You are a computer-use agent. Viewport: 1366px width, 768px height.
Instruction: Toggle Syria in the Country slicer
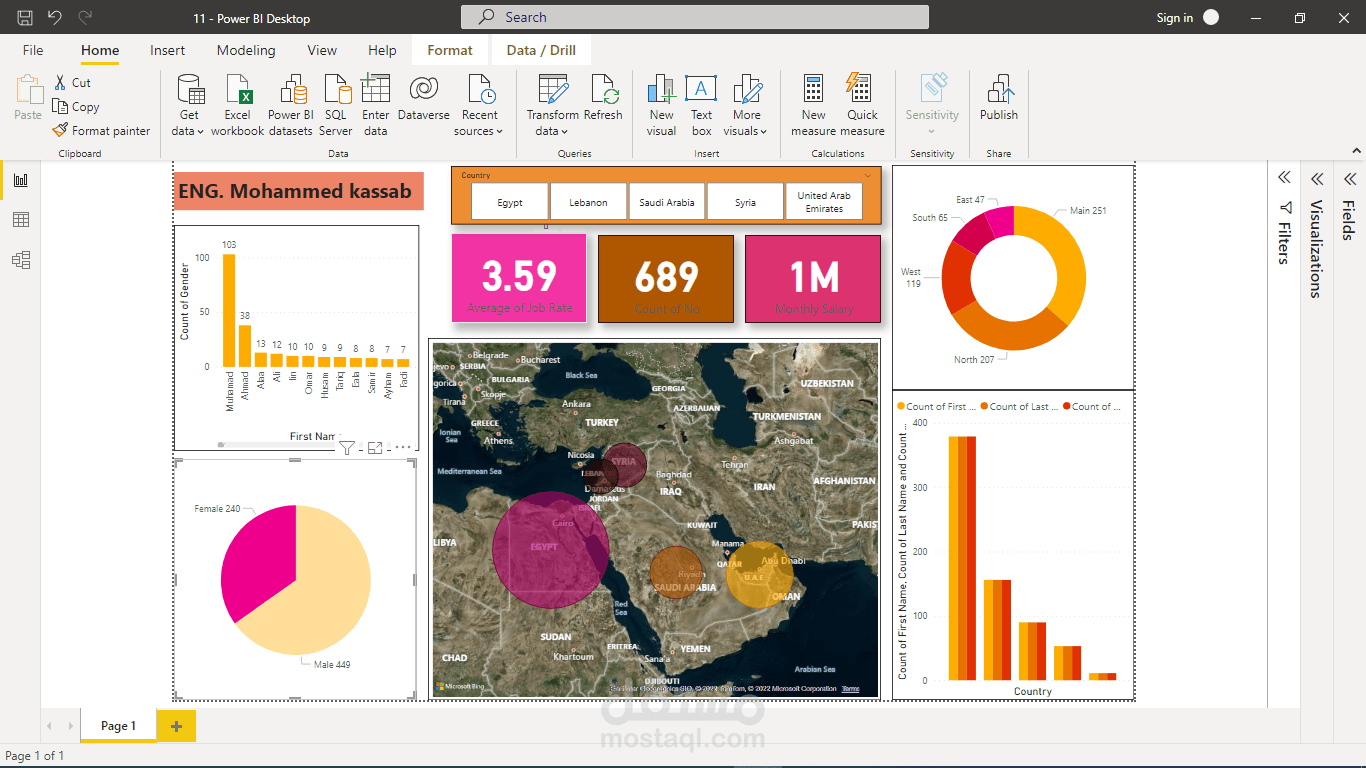pyautogui.click(x=745, y=202)
